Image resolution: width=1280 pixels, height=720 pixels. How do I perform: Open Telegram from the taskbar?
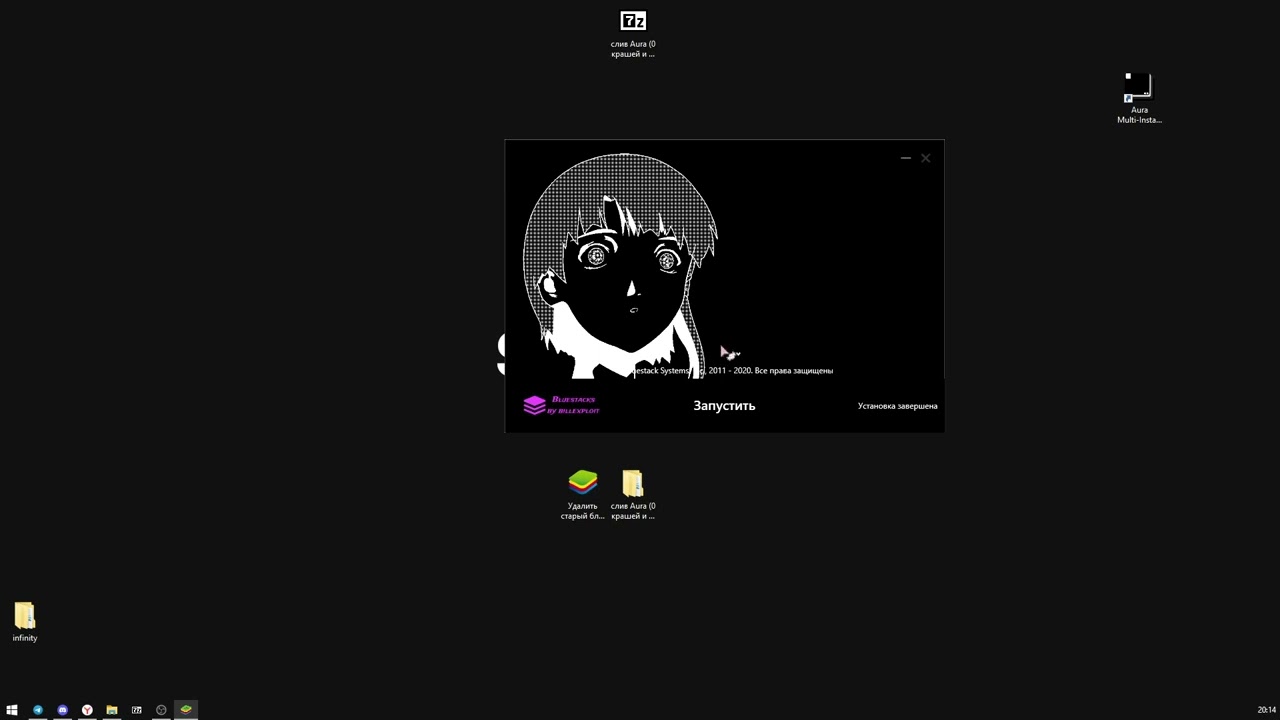tap(38, 710)
